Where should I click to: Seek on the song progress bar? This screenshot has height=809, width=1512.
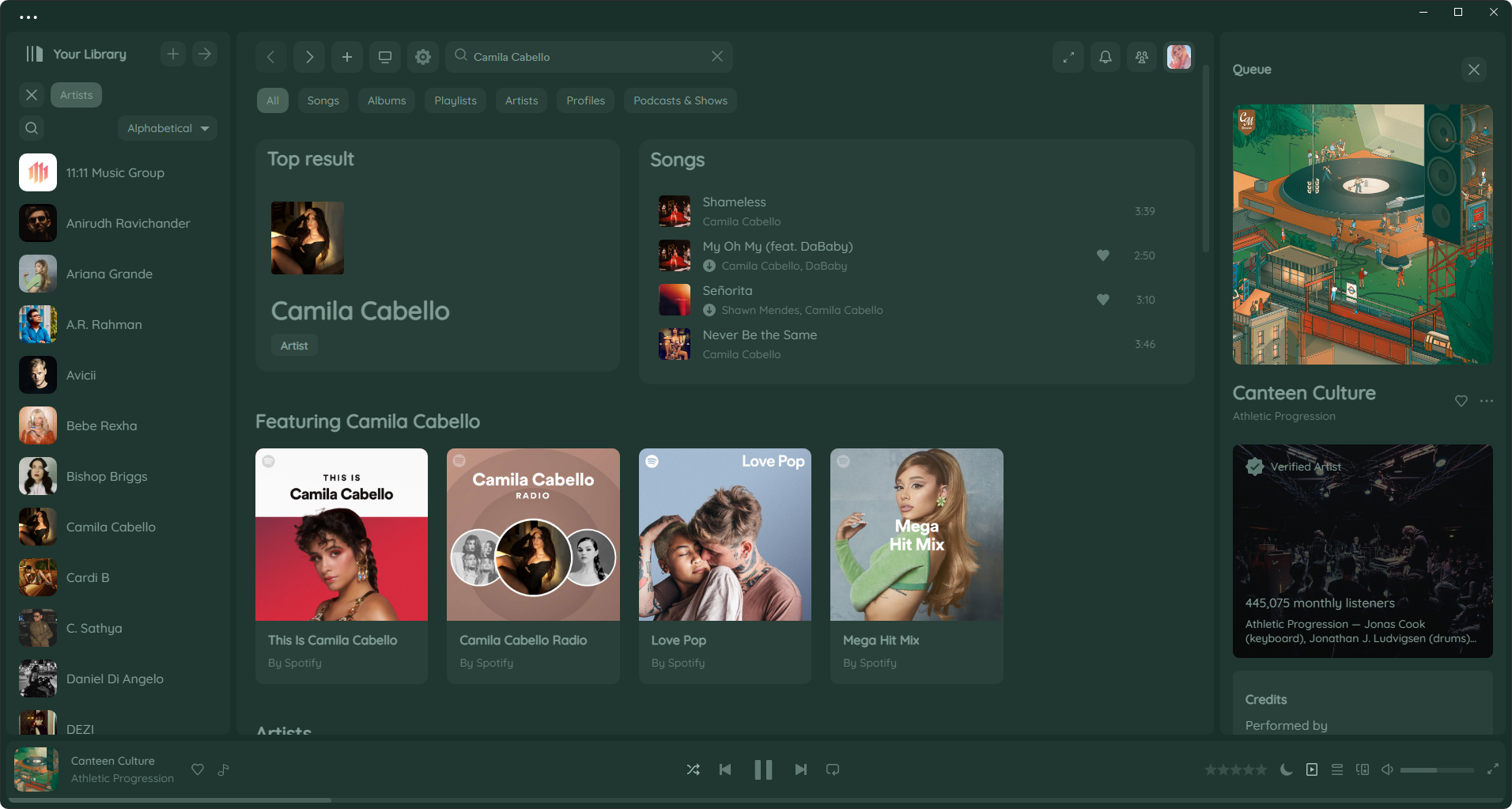tap(755, 800)
